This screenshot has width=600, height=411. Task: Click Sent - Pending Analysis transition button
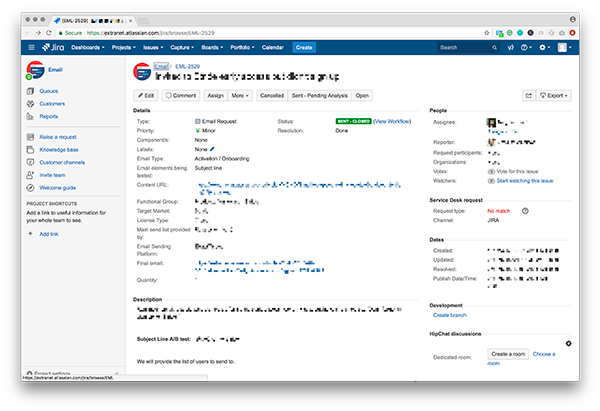click(x=320, y=96)
